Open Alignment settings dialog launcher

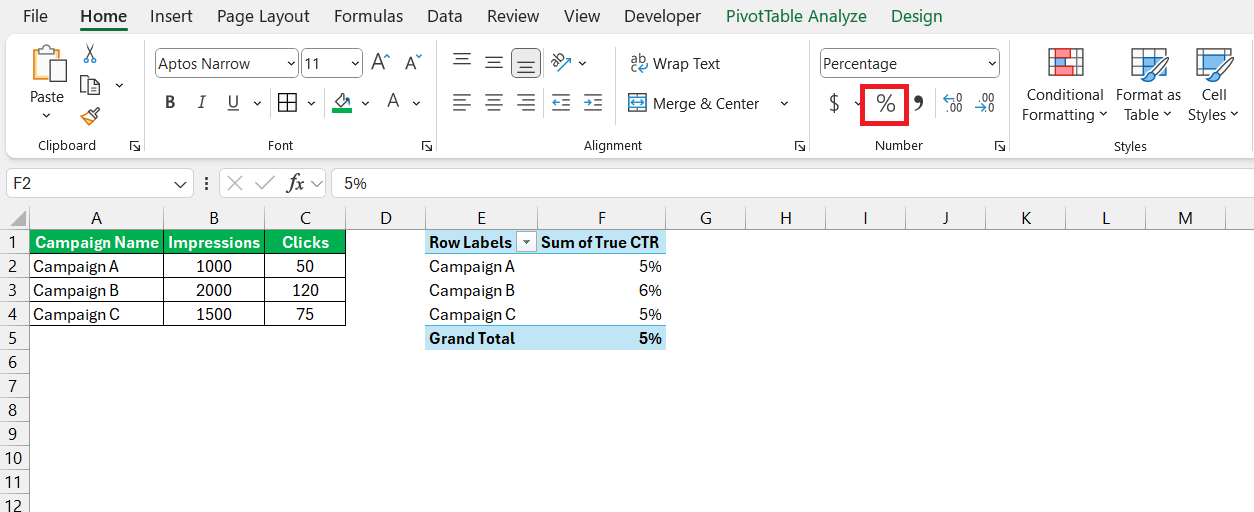[x=800, y=146]
